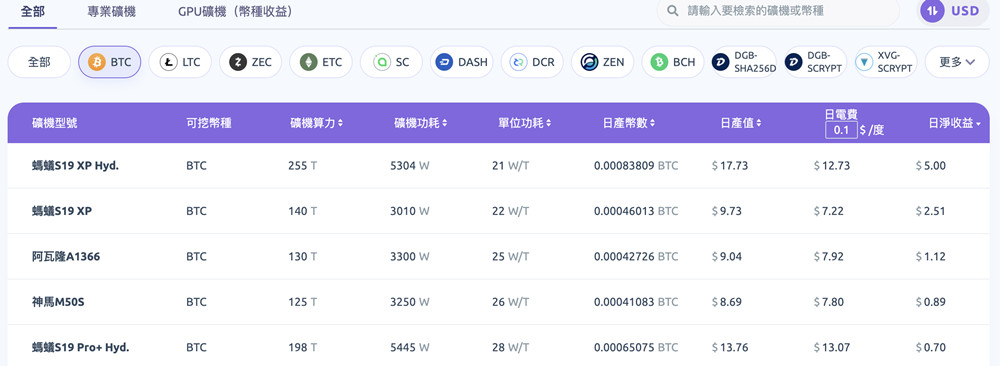
Task: Open the GPU礦機（幣種收益）tab
Action: (x=235, y=11)
